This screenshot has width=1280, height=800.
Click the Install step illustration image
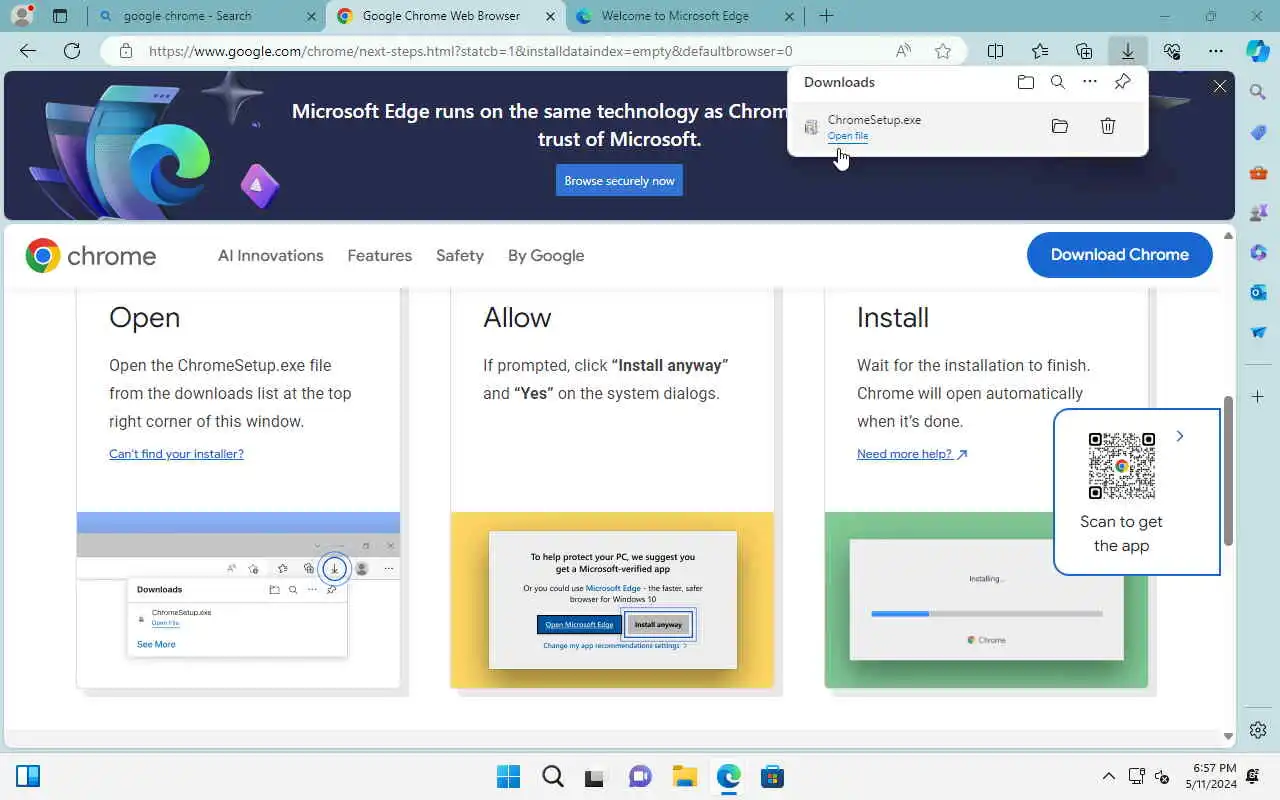tap(986, 600)
